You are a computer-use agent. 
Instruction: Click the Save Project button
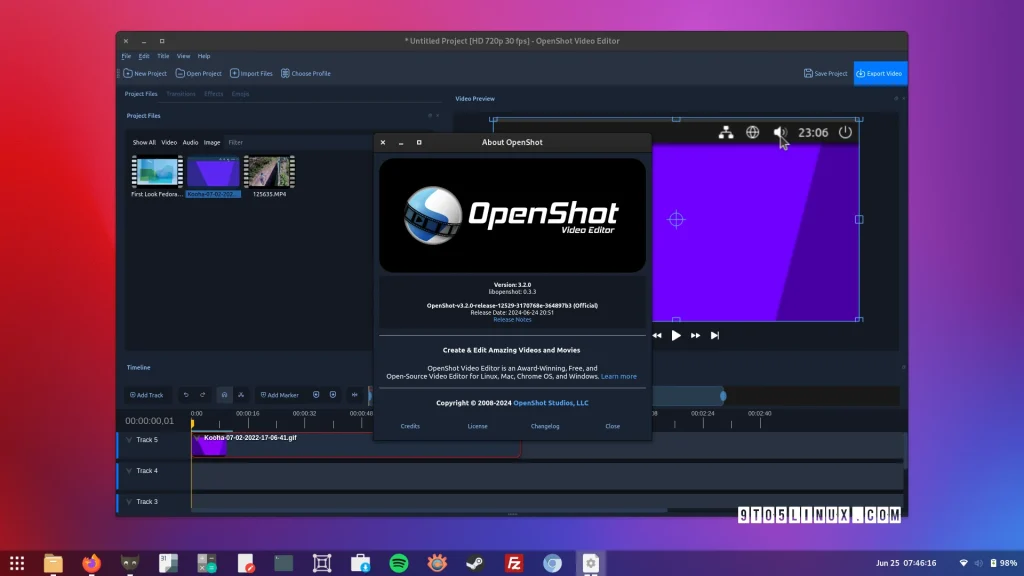(825, 73)
